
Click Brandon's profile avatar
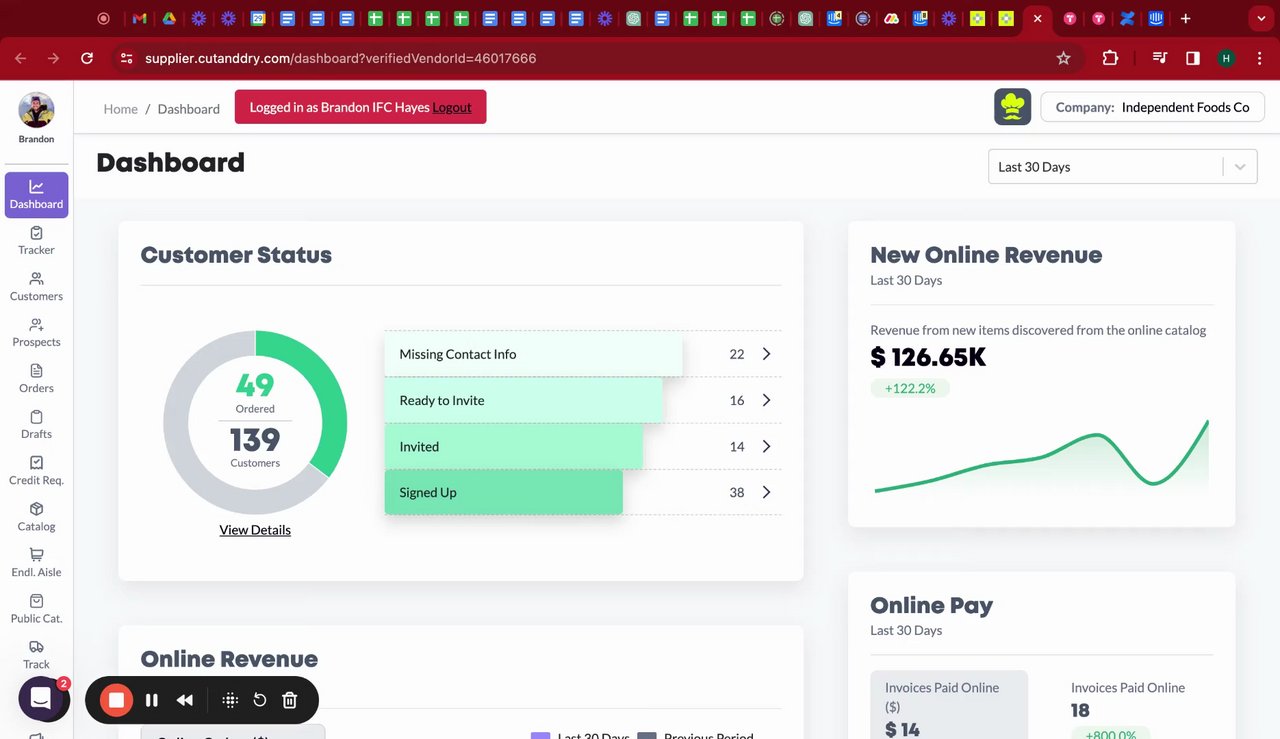pos(36,110)
